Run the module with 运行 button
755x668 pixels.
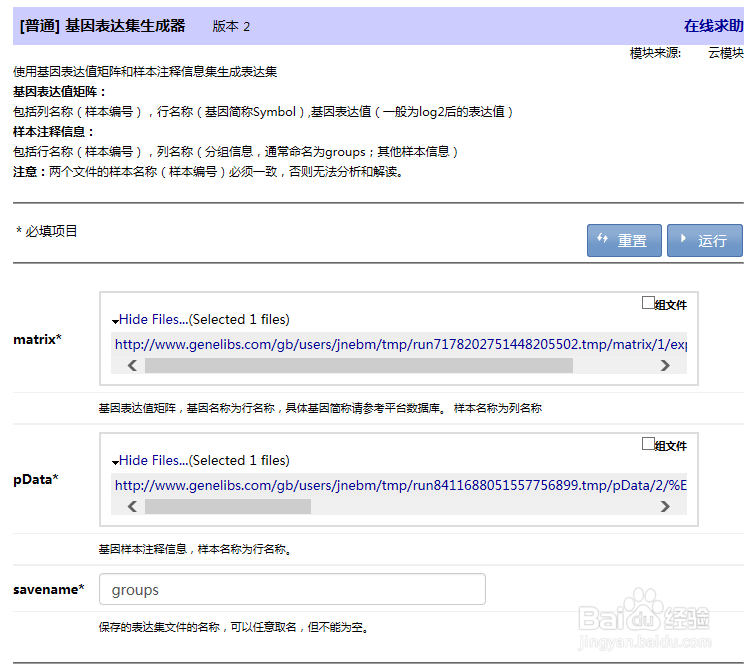704,240
